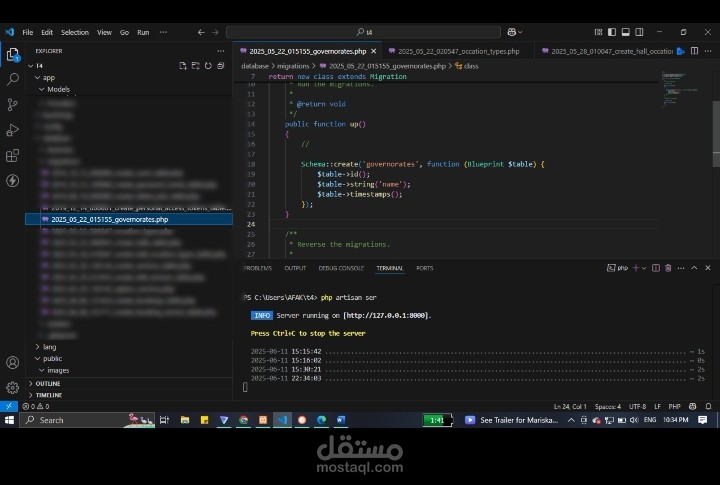Click Spaces: 4 indentation setting
Viewport: 720px width, 485px height.
click(x=608, y=406)
